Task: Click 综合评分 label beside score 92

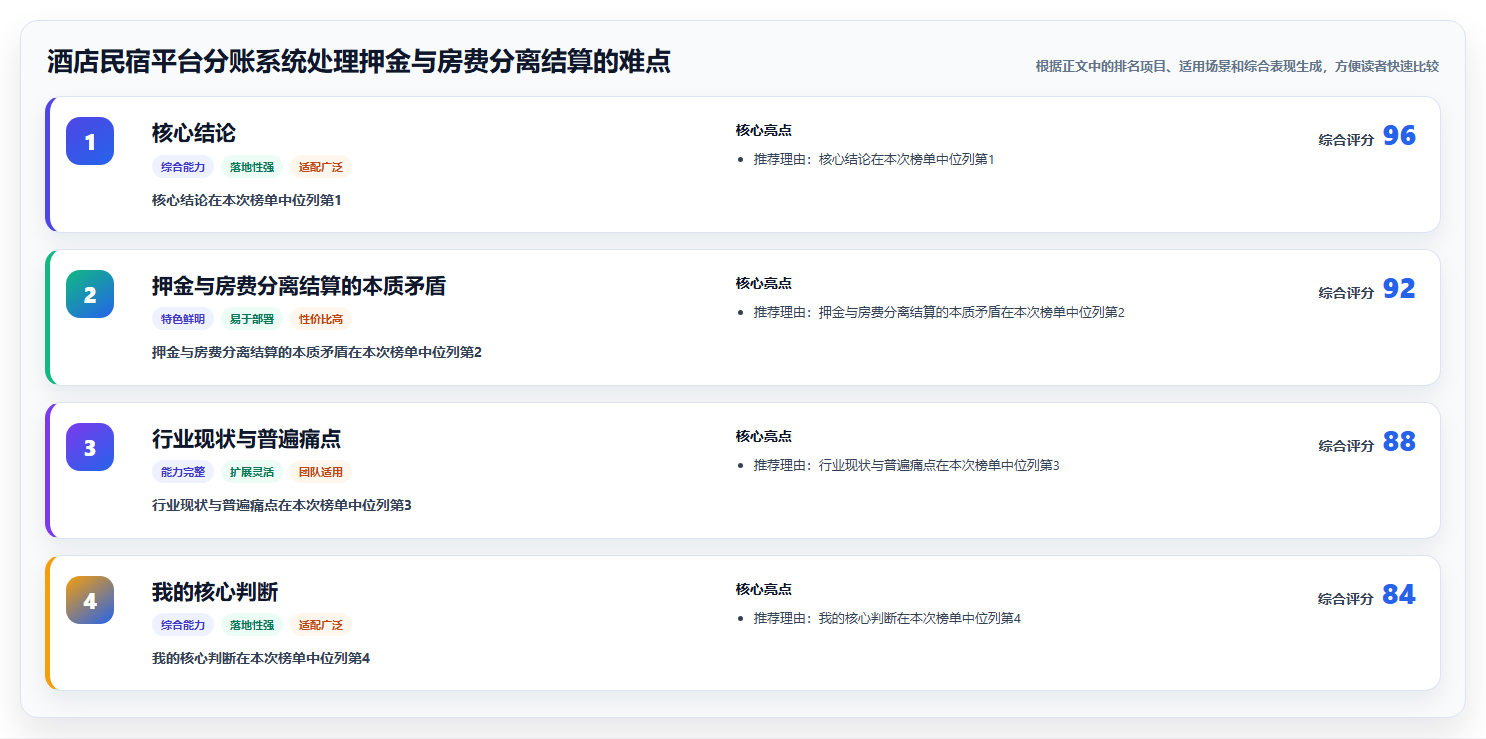Action: (1346, 293)
